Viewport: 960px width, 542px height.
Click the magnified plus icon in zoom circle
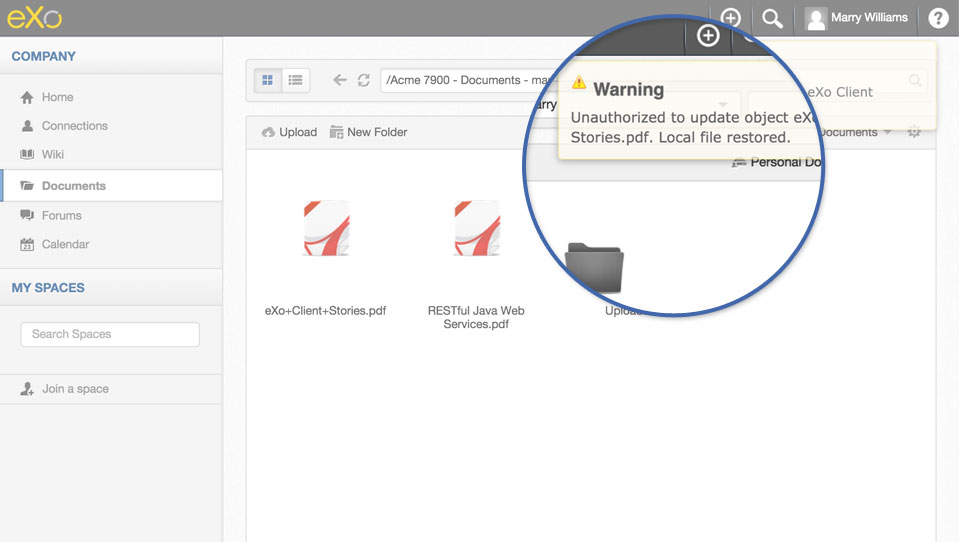pos(708,36)
